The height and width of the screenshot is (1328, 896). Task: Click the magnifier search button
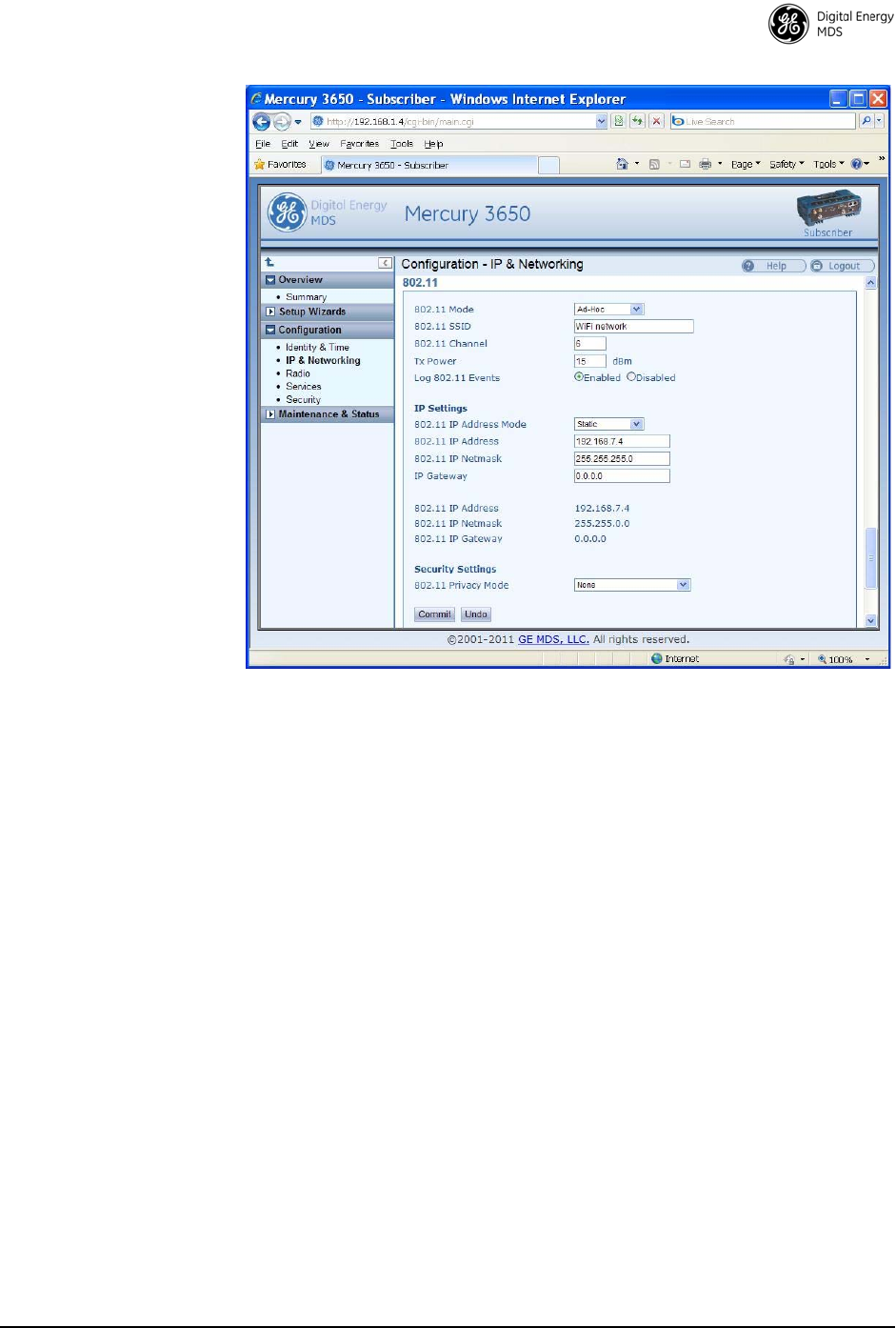tap(866, 121)
